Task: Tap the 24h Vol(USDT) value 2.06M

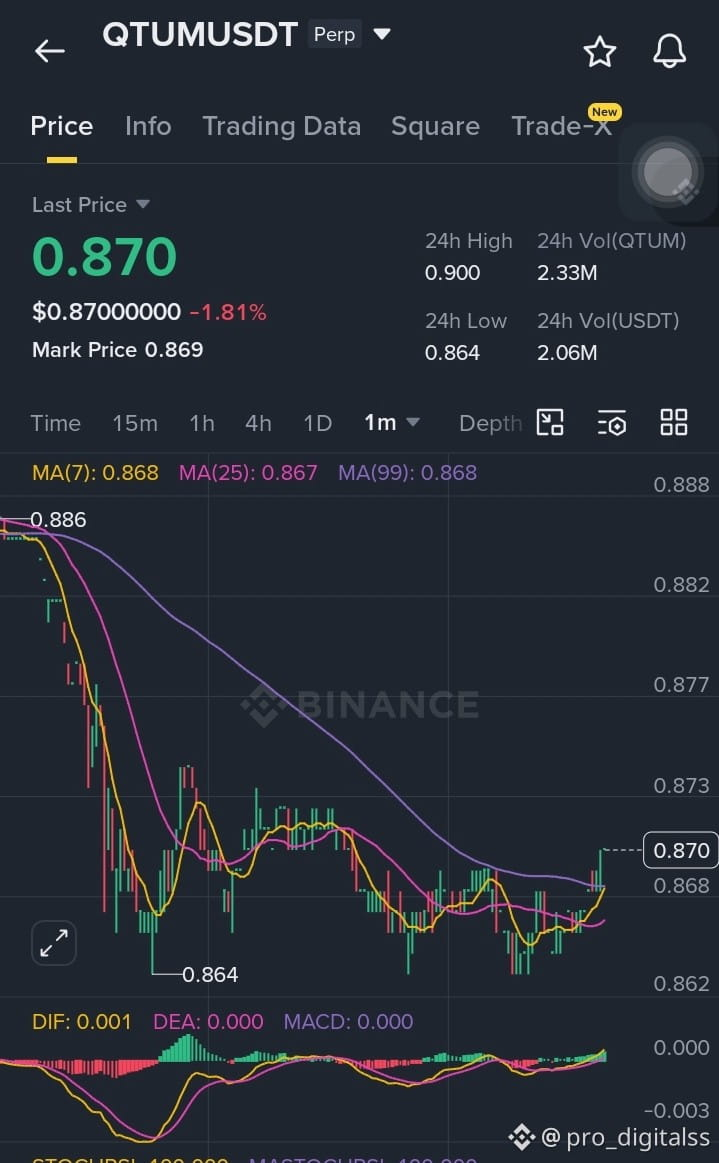Action: point(567,352)
